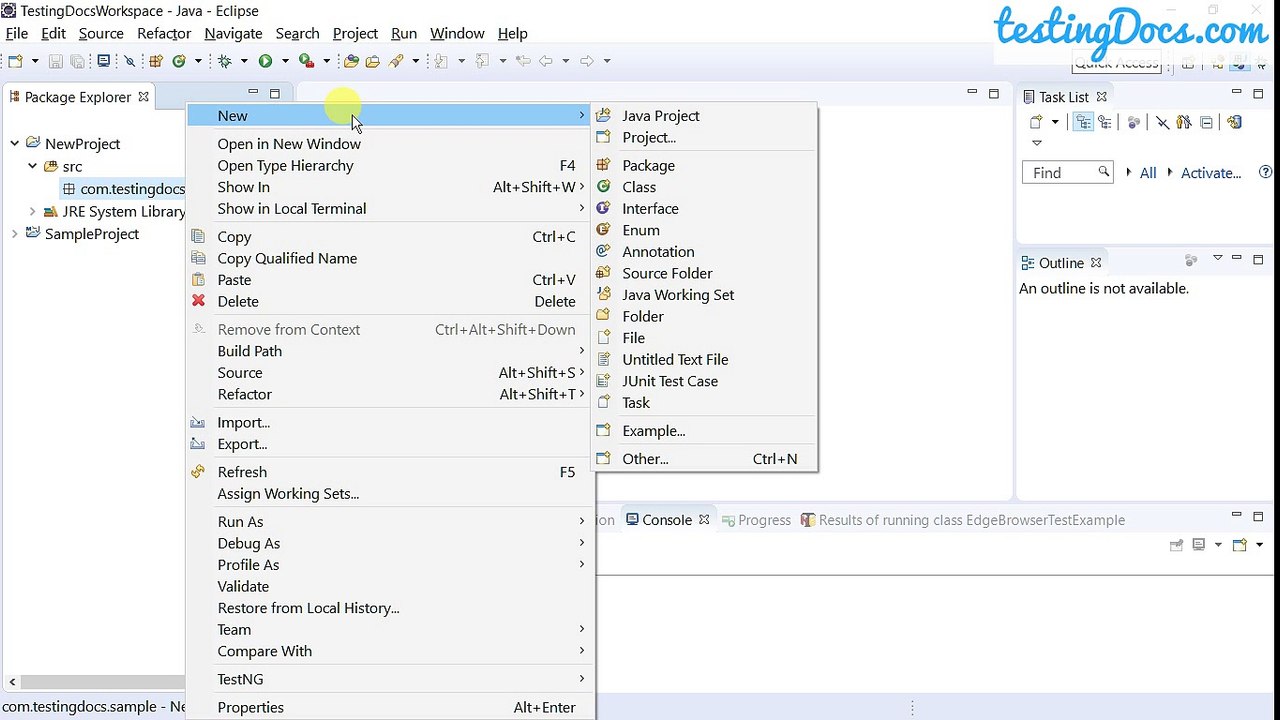The image size is (1280, 720).
Task: Click Focus on Active Task icon in Outline
Action: pos(1191,260)
